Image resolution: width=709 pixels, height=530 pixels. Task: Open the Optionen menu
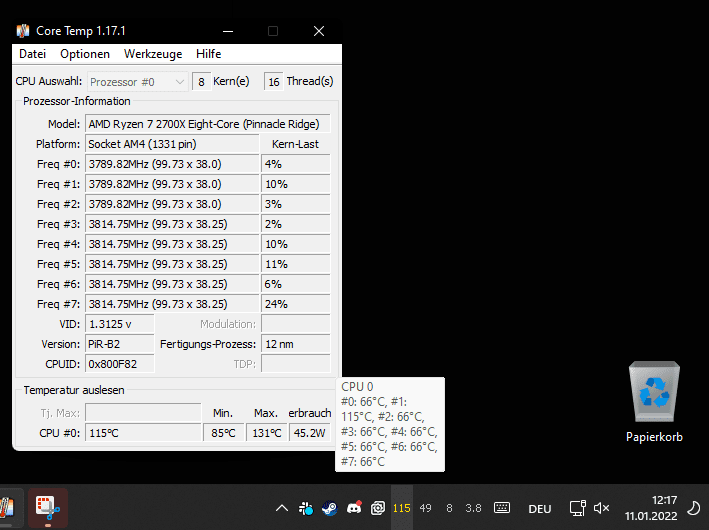tap(85, 54)
